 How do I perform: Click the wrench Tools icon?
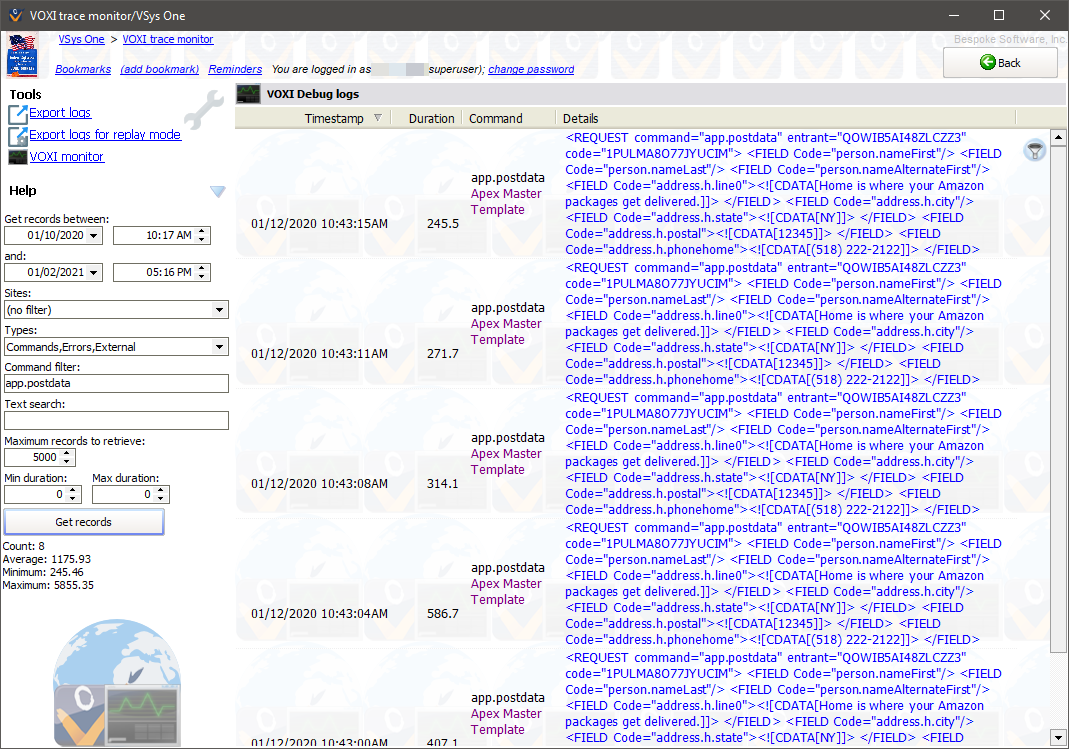pos(204,106)
